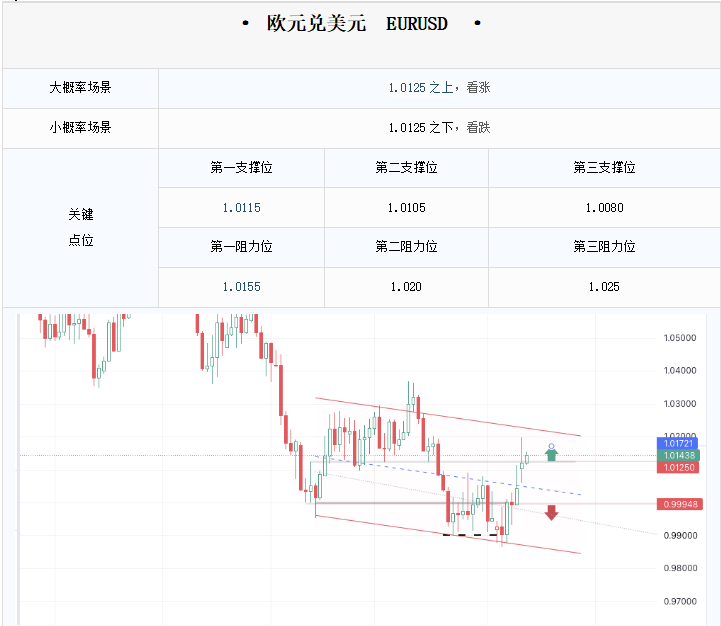Select the green 1.01438 price label
Image resolution: width=721 pixels, height=626 pixels.
click(678, 455)
